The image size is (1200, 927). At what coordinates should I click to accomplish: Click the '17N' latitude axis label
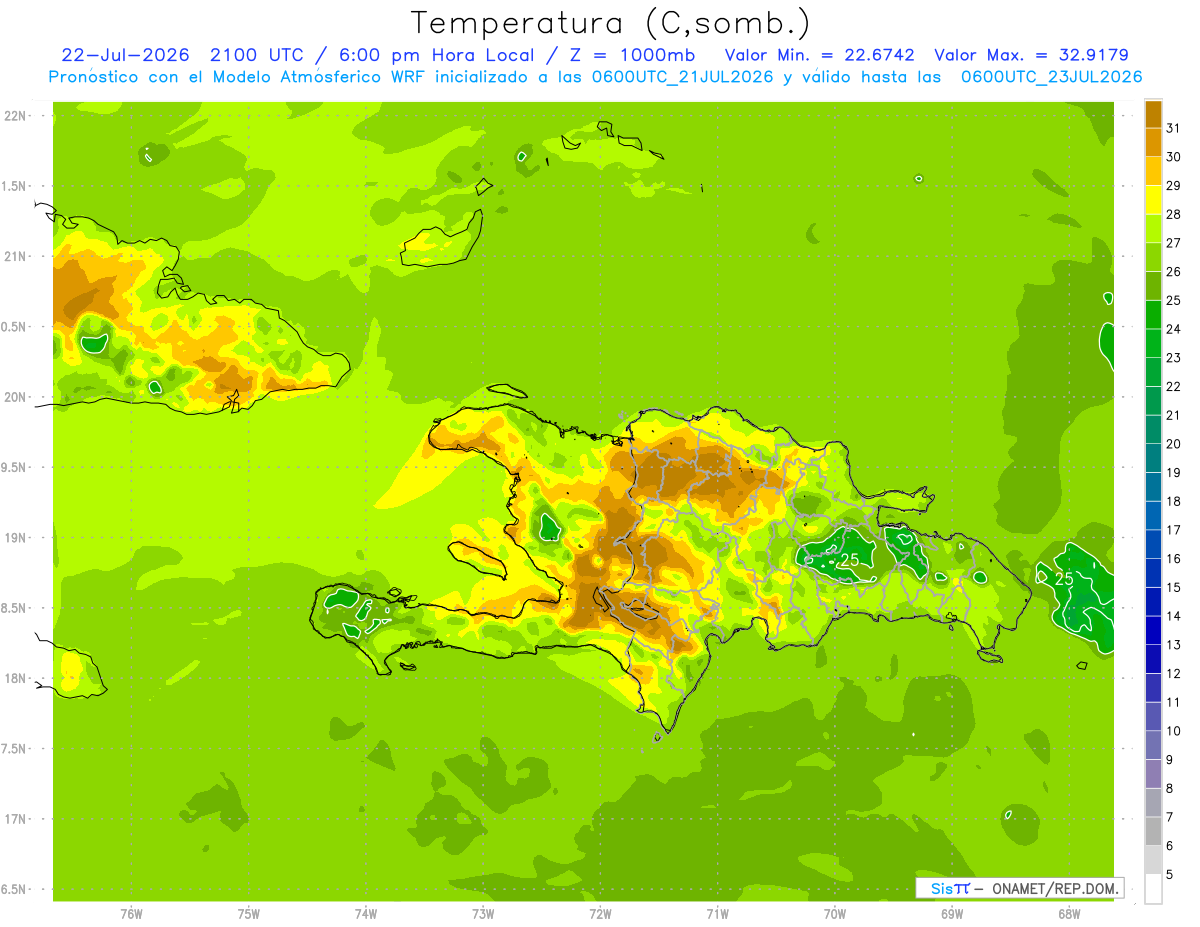coord(15,819)
